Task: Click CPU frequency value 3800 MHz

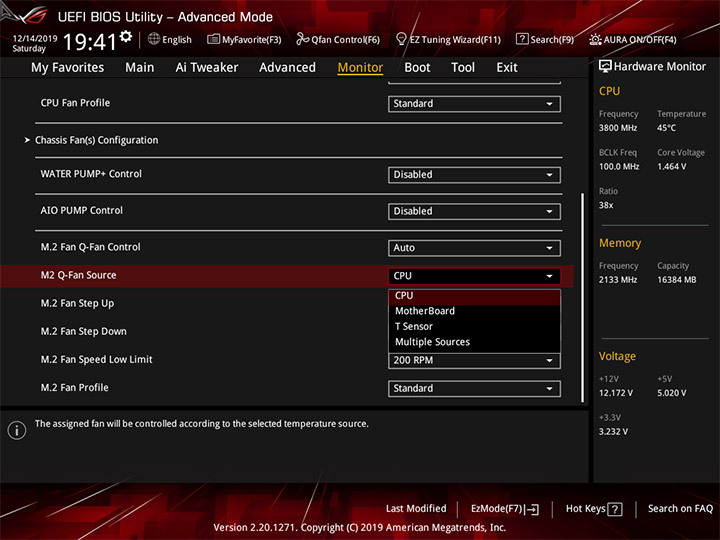Action: [618, 128]
